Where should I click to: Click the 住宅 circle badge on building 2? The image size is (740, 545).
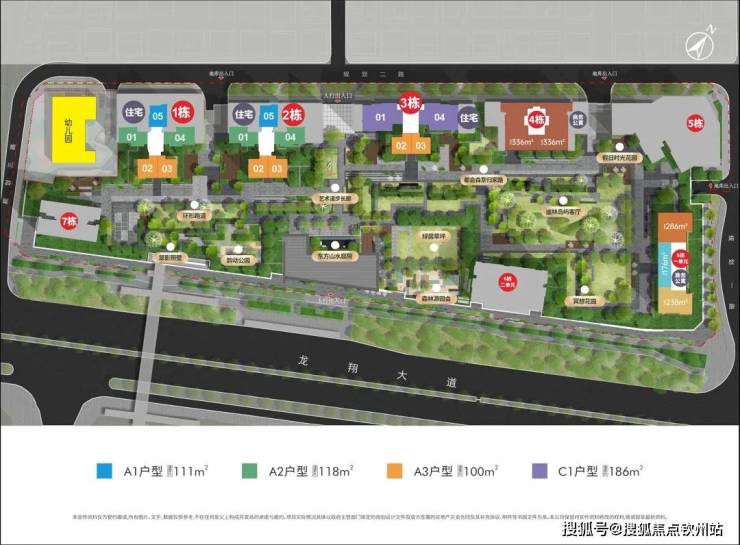point(244,114)
